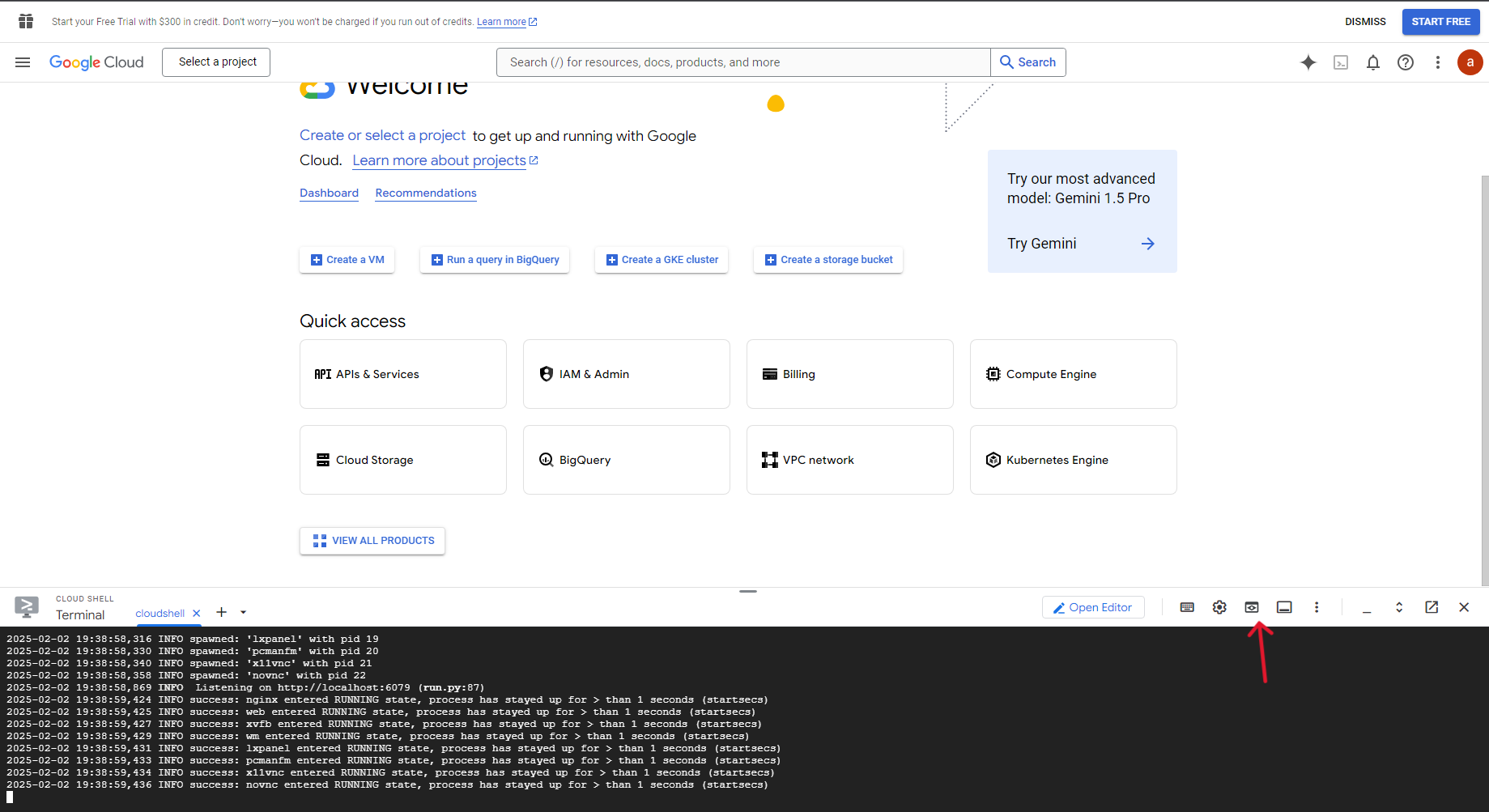Open Cloud Shell more options menu
The width and height of the screenshot is (1489, 812).
[1317, 607]
